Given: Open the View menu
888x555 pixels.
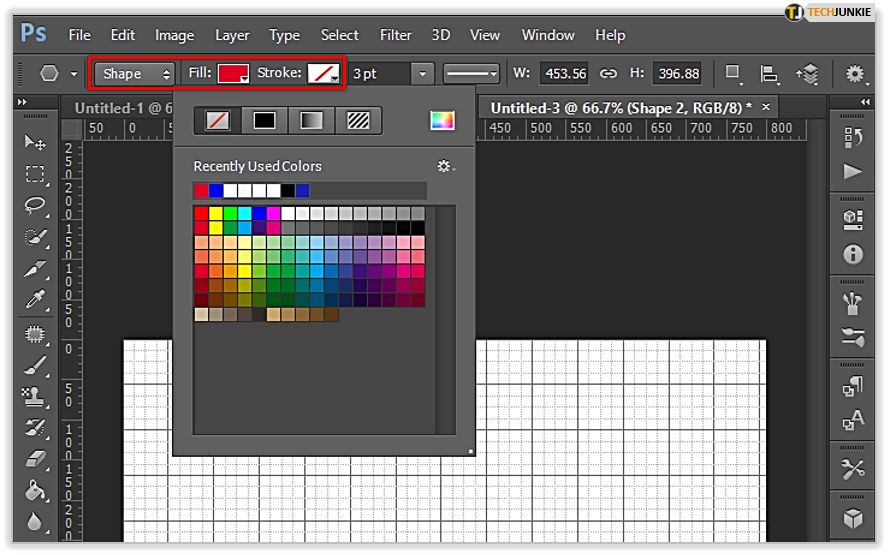Looking at the screenshot, I should tap(485, 35).
